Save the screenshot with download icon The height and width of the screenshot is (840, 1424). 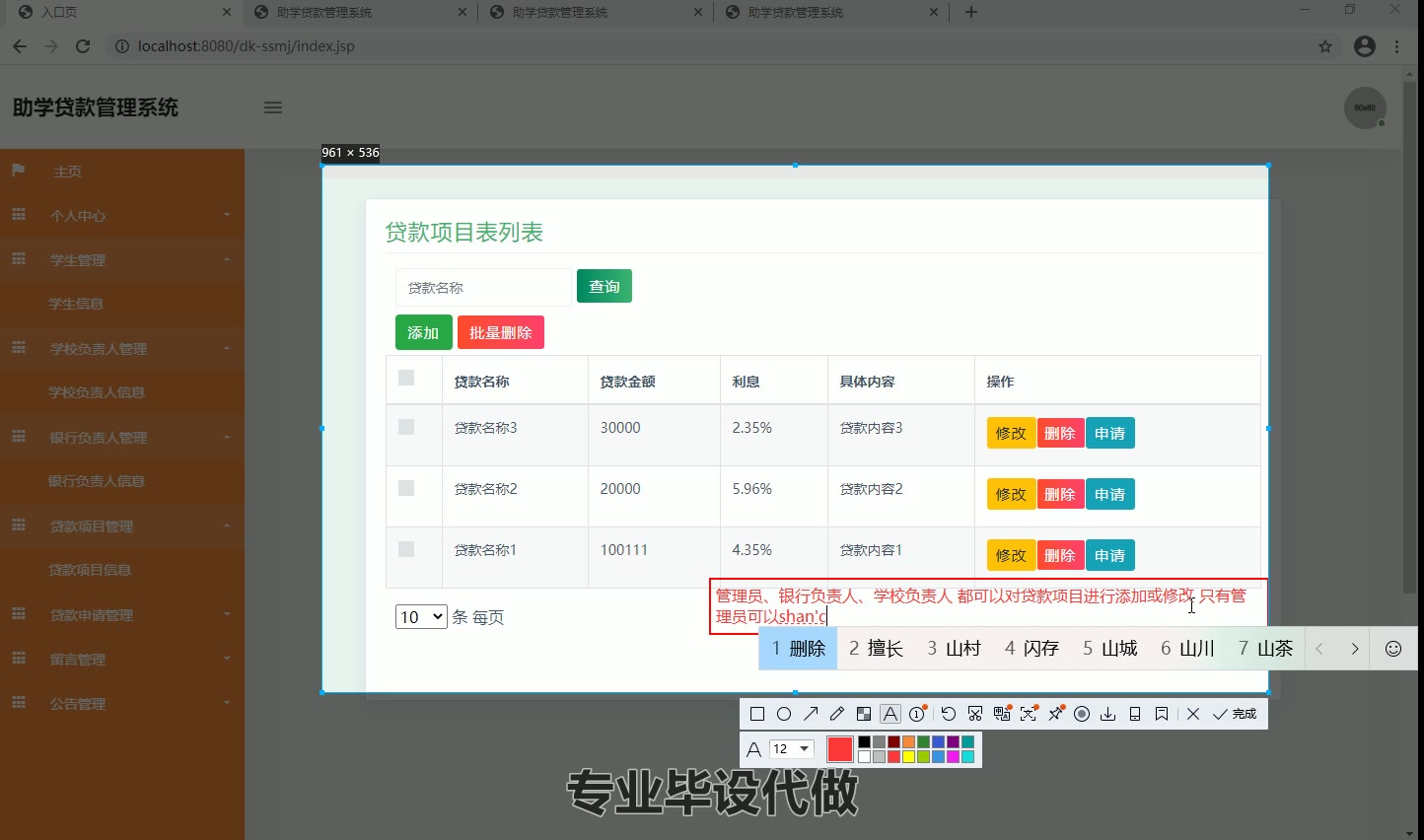1108,714
